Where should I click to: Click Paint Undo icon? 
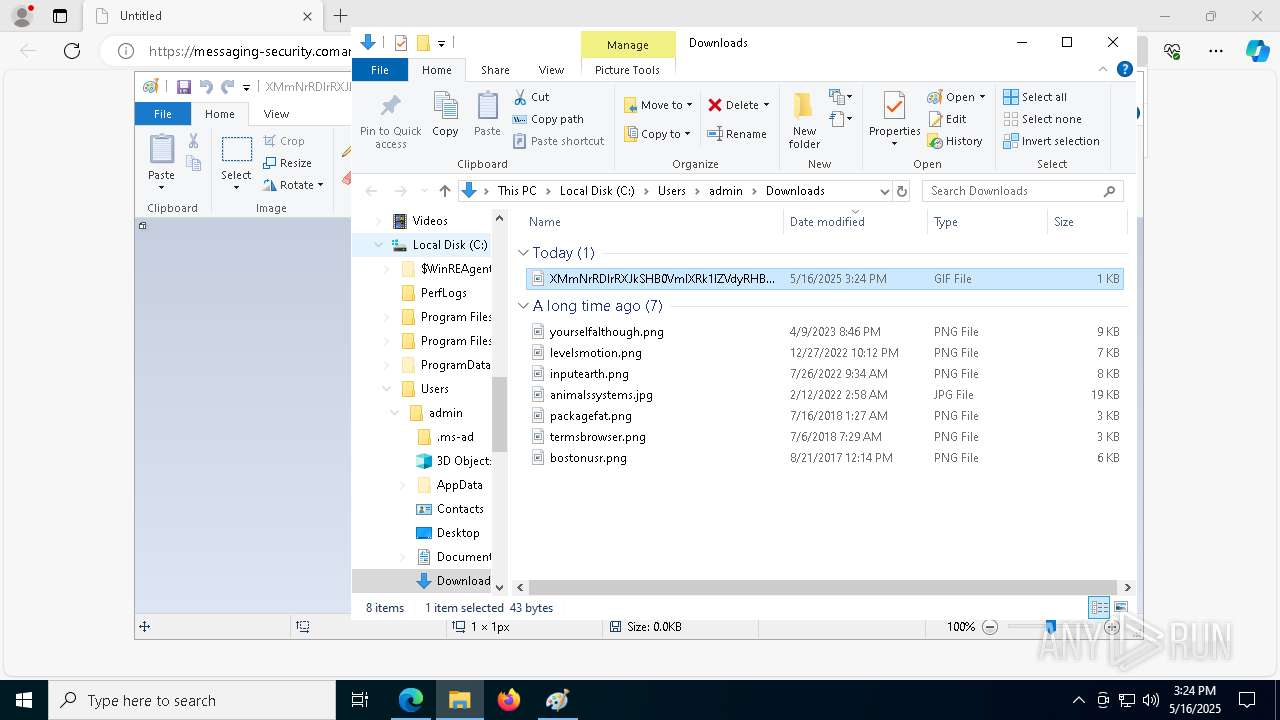coord(206,87)
